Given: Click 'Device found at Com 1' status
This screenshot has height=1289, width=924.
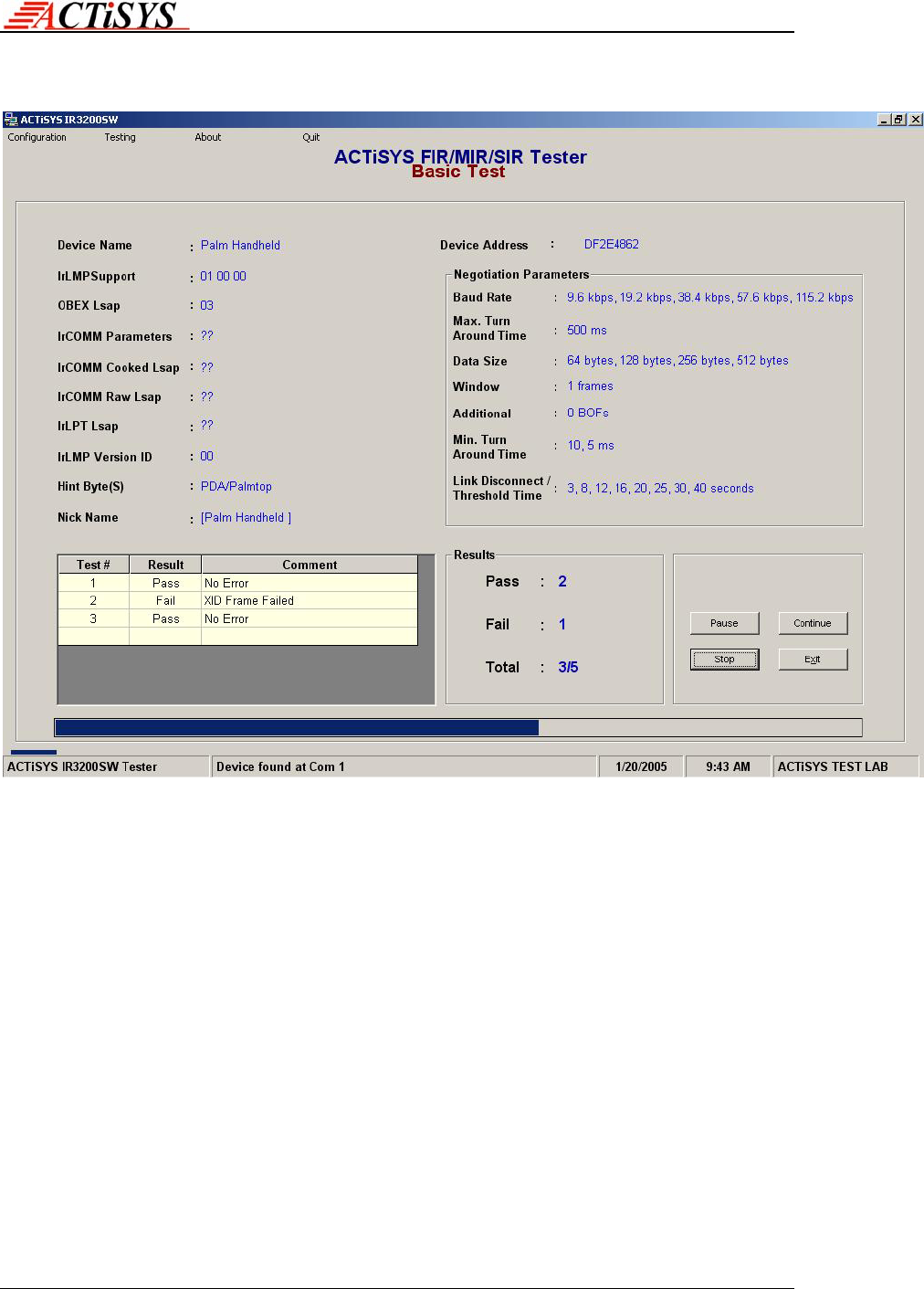Looking at the screenshot, I should (404, 766).
